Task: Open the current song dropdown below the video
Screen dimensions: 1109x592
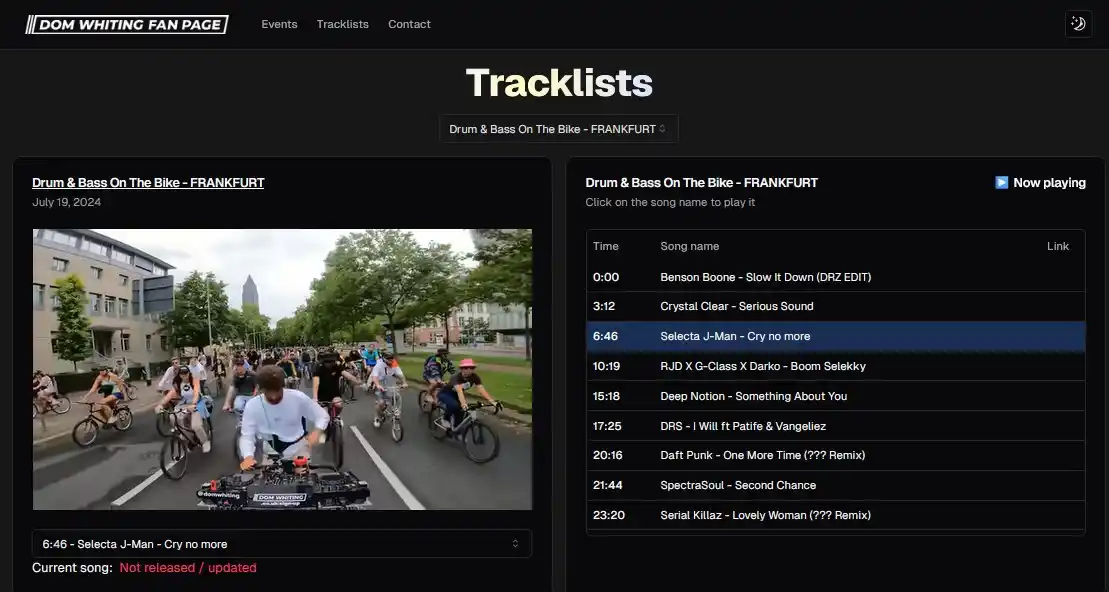Action: coord(281,543)
